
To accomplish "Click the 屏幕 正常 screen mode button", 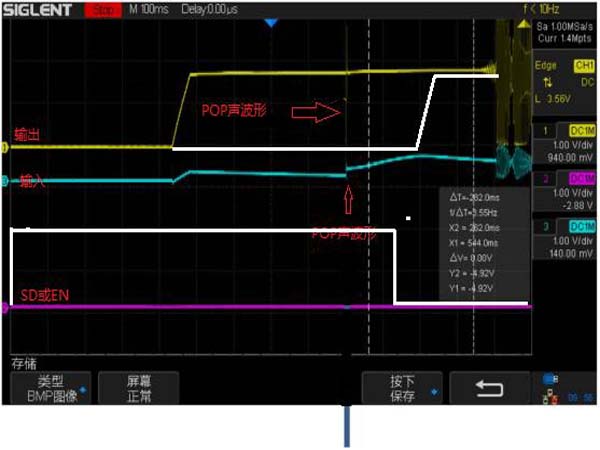I will [139, 388].
